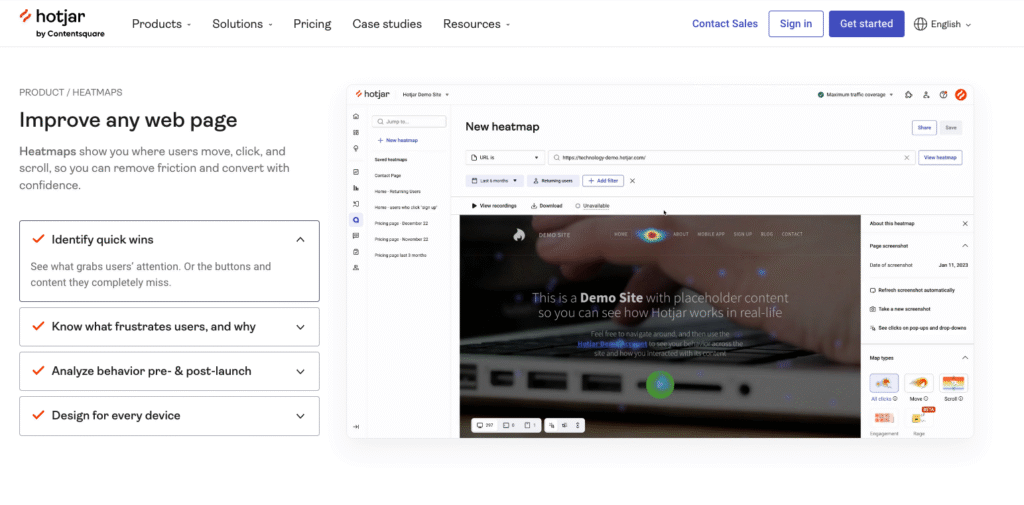Image resolution: width=1024 pixels, height=505 pixels.
Task: Click the help question mark icon
Action: coord(943,95)
